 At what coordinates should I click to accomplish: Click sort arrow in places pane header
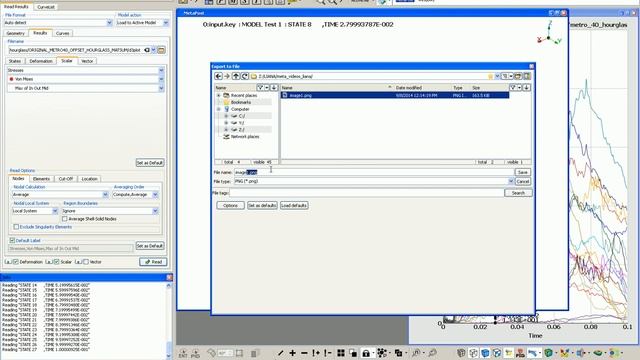[x=274, y=88]
